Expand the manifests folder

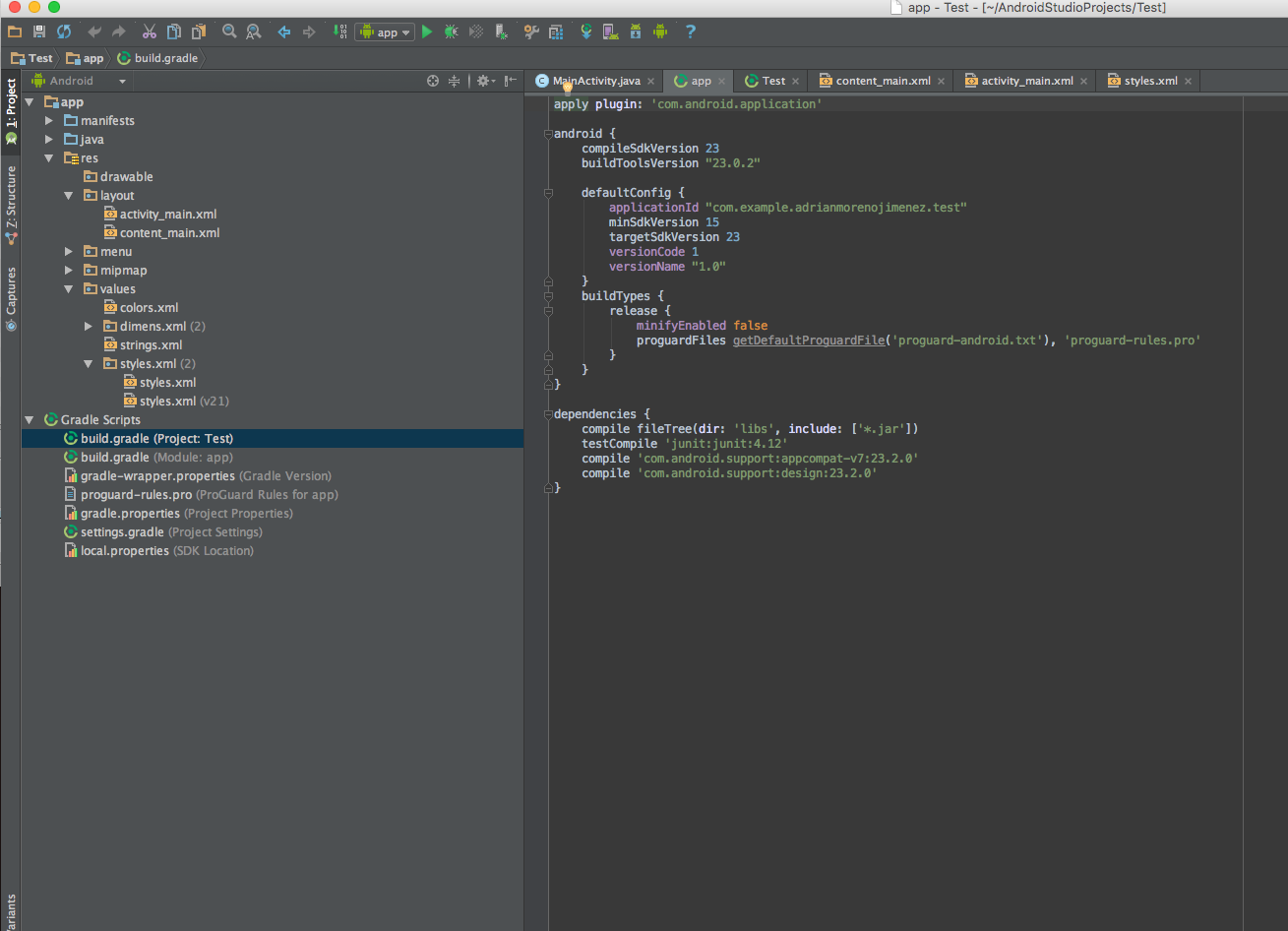click(x=49, y=120)
